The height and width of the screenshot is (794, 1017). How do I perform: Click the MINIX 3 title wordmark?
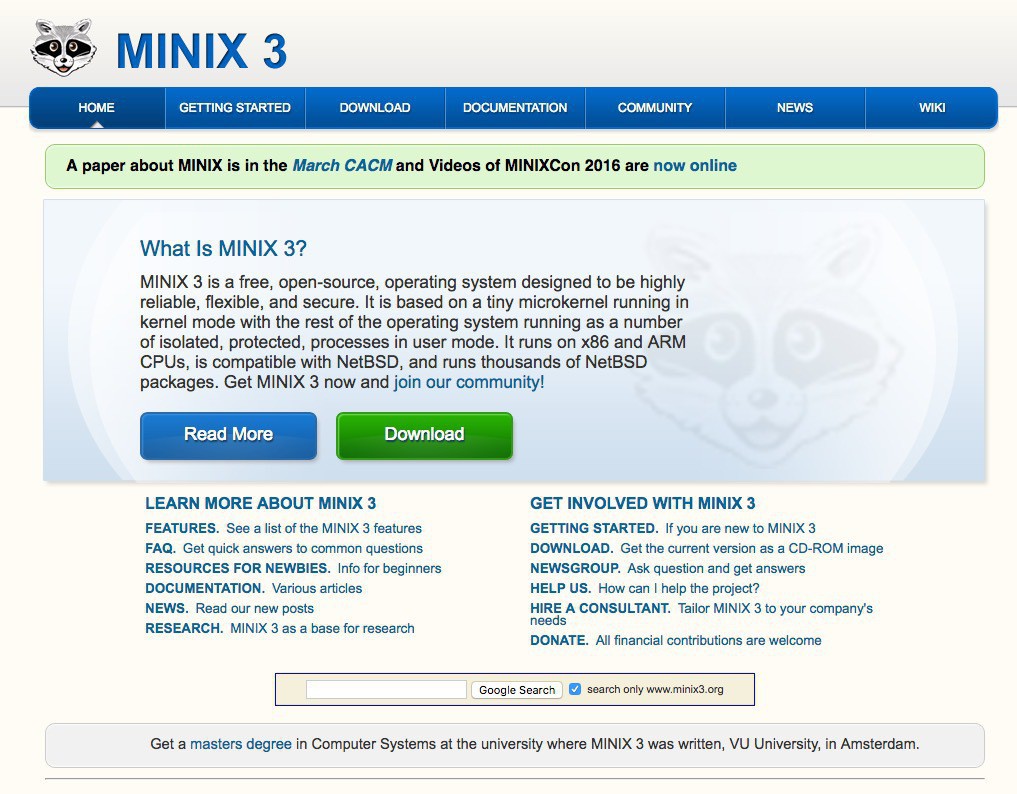(x=202, y=51)
